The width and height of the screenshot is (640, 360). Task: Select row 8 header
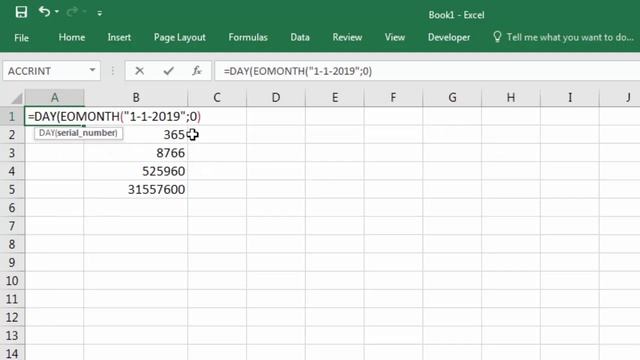[12, 244]
